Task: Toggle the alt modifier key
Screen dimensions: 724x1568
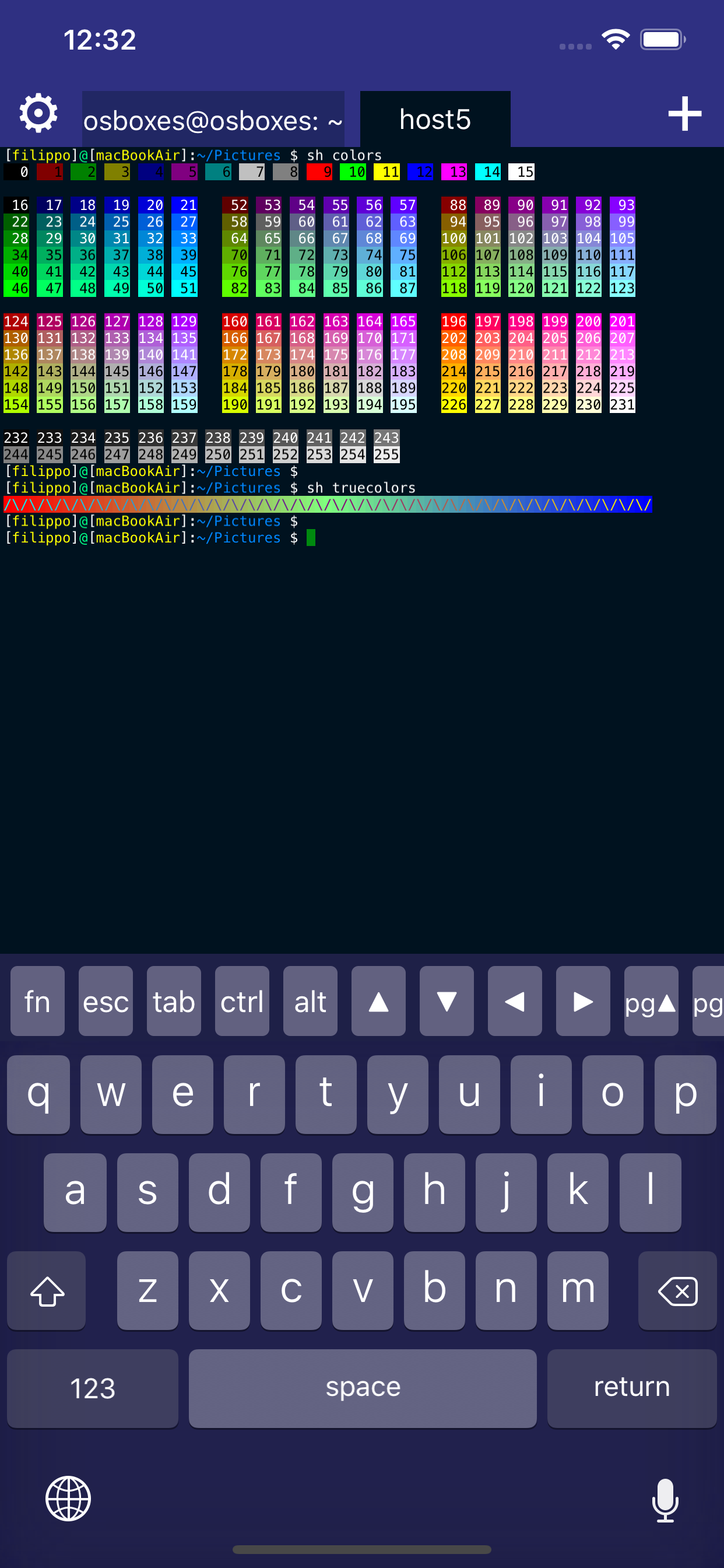Action: click(x=310, y=1000)
